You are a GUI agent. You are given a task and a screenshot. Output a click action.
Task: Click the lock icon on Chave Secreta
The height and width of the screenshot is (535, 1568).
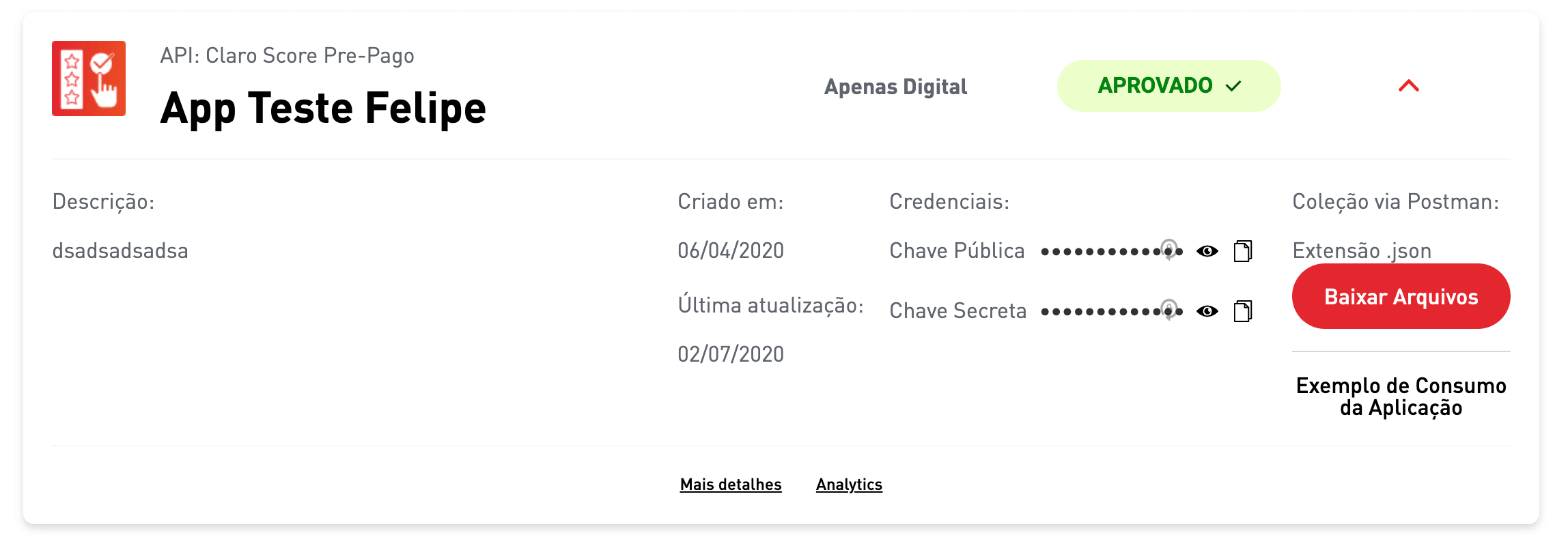click(x=1170, y=311)
